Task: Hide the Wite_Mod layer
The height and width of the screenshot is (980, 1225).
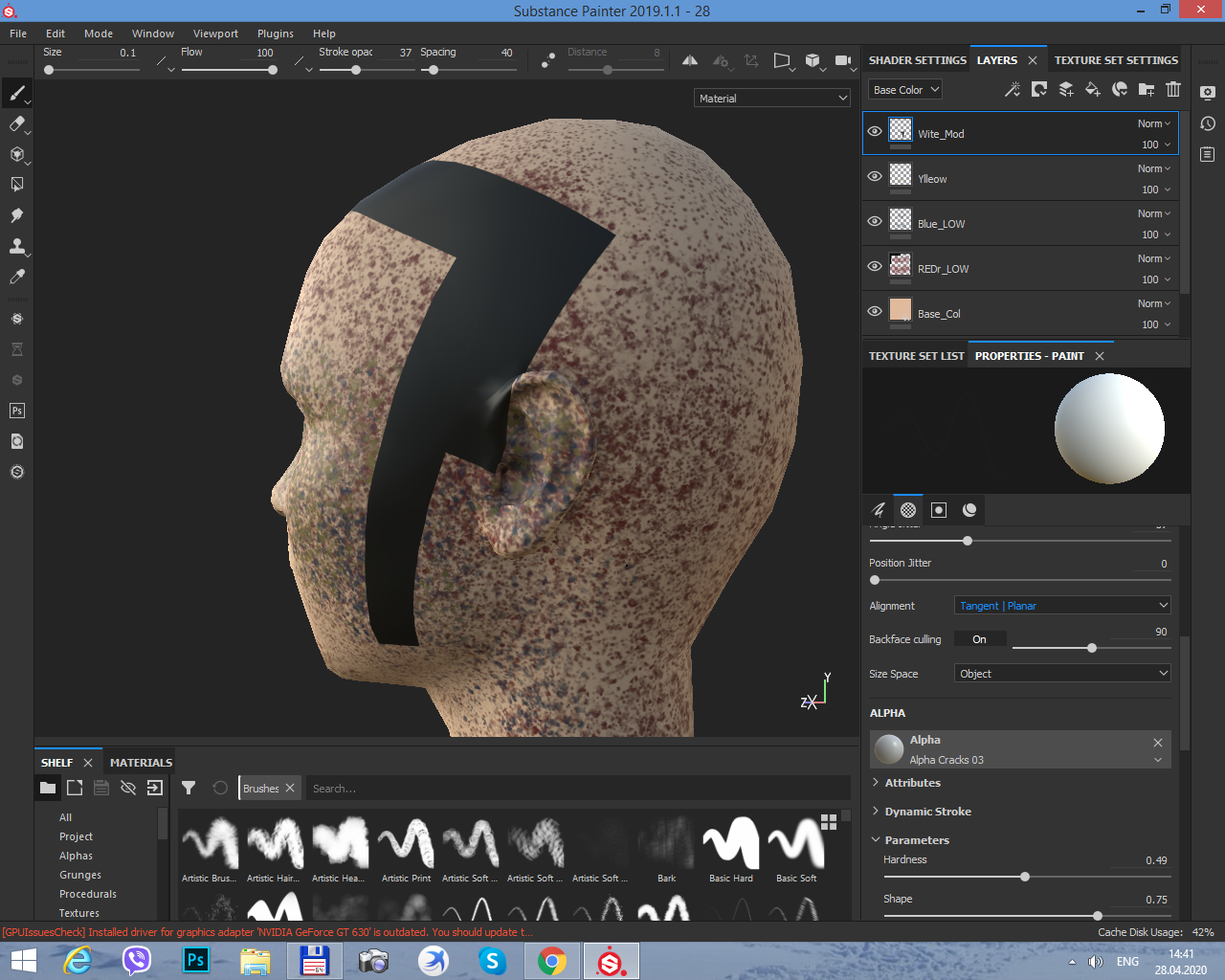Action: pos(875,131)
